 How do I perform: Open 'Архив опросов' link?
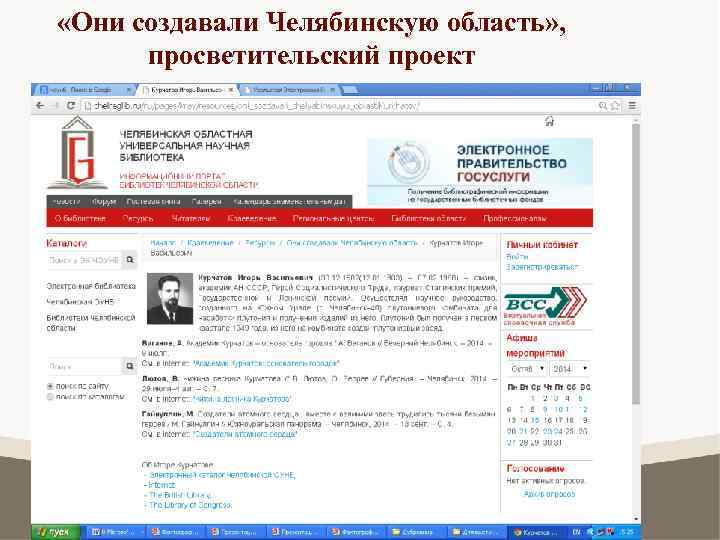tap(549, 494)
